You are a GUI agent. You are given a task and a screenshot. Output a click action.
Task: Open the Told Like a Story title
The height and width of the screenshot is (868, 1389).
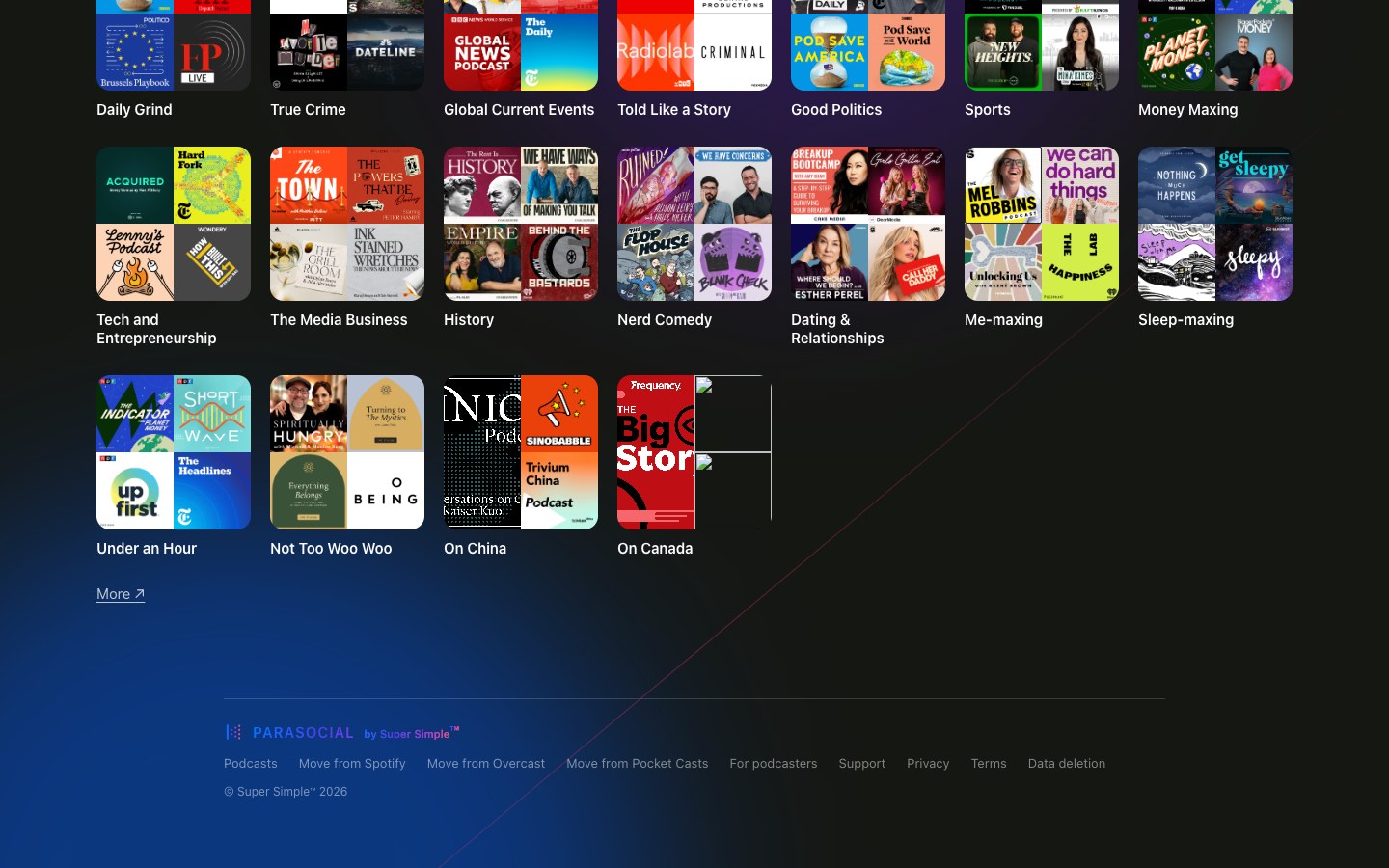click(674, 110)
